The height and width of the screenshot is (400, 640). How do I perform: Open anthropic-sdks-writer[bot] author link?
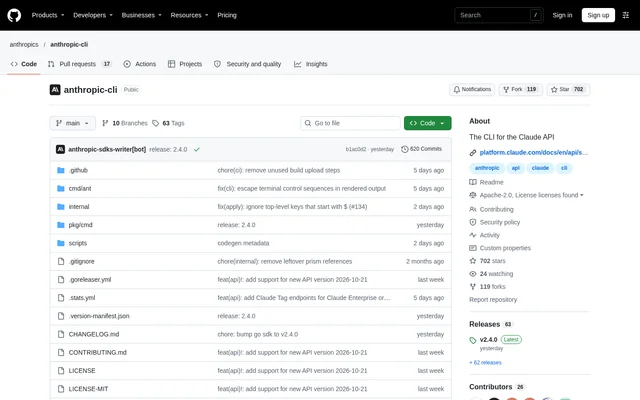pyautogui.click(x=107, y=149)
